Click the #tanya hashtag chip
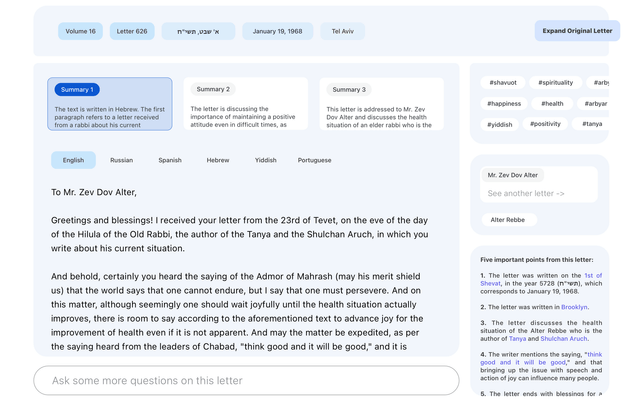Viewport: 640px width, 400px height. coord(592,124)
